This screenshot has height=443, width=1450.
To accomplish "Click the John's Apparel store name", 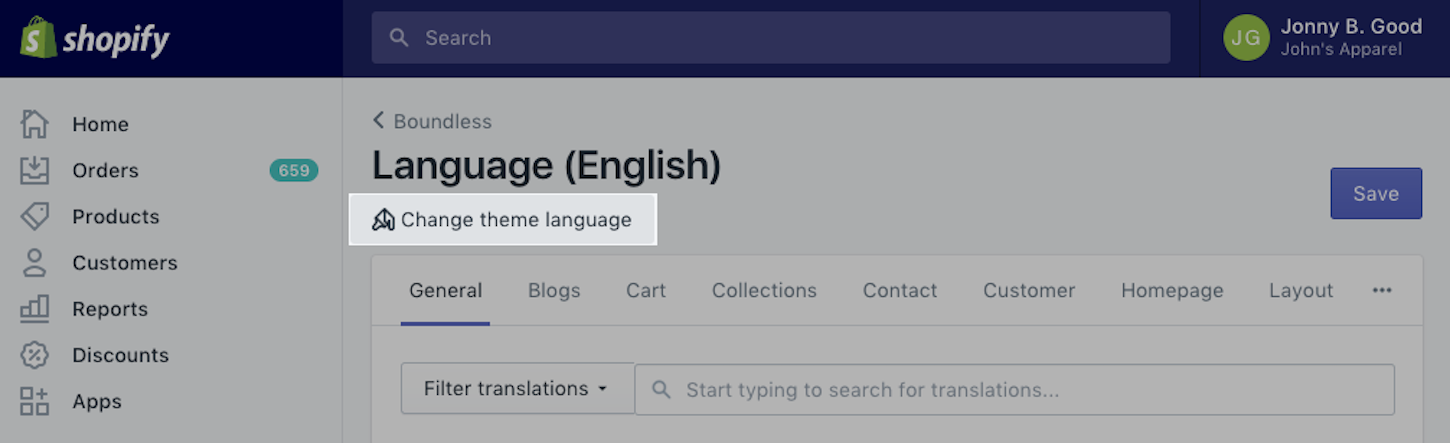I will point(1341,49).
